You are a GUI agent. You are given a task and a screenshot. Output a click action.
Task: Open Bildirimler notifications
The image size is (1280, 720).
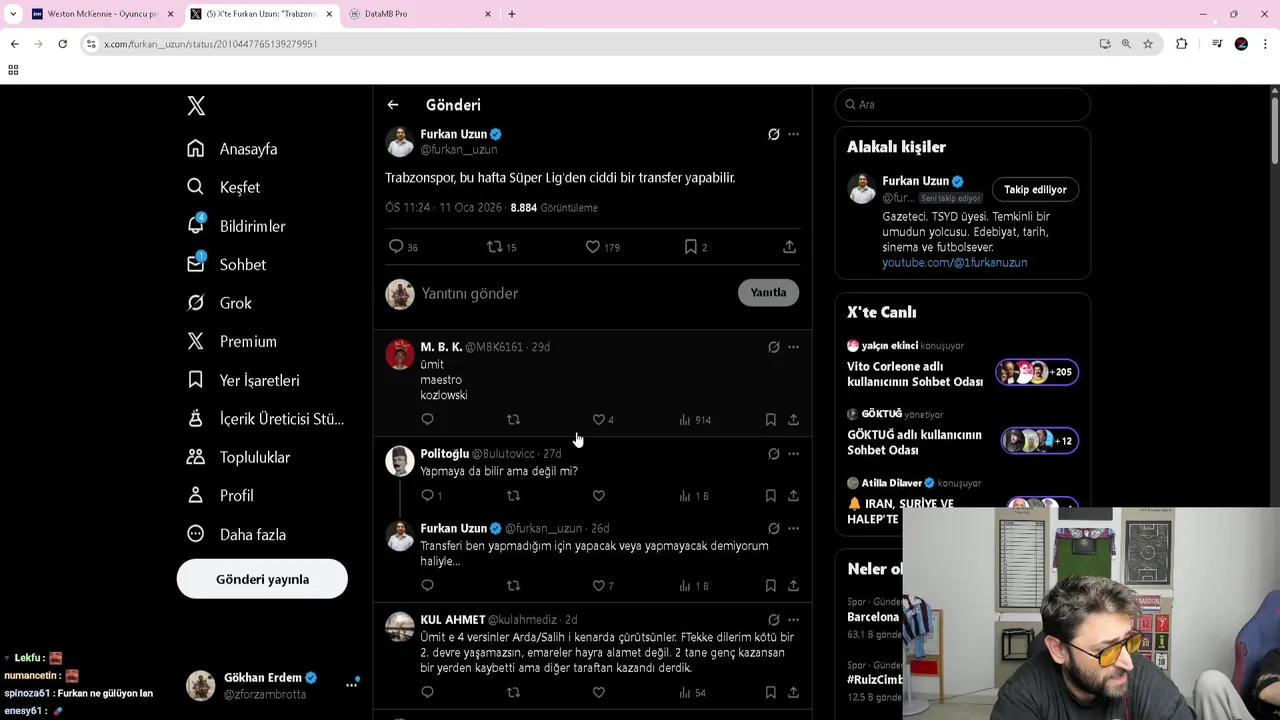[236, 226]
